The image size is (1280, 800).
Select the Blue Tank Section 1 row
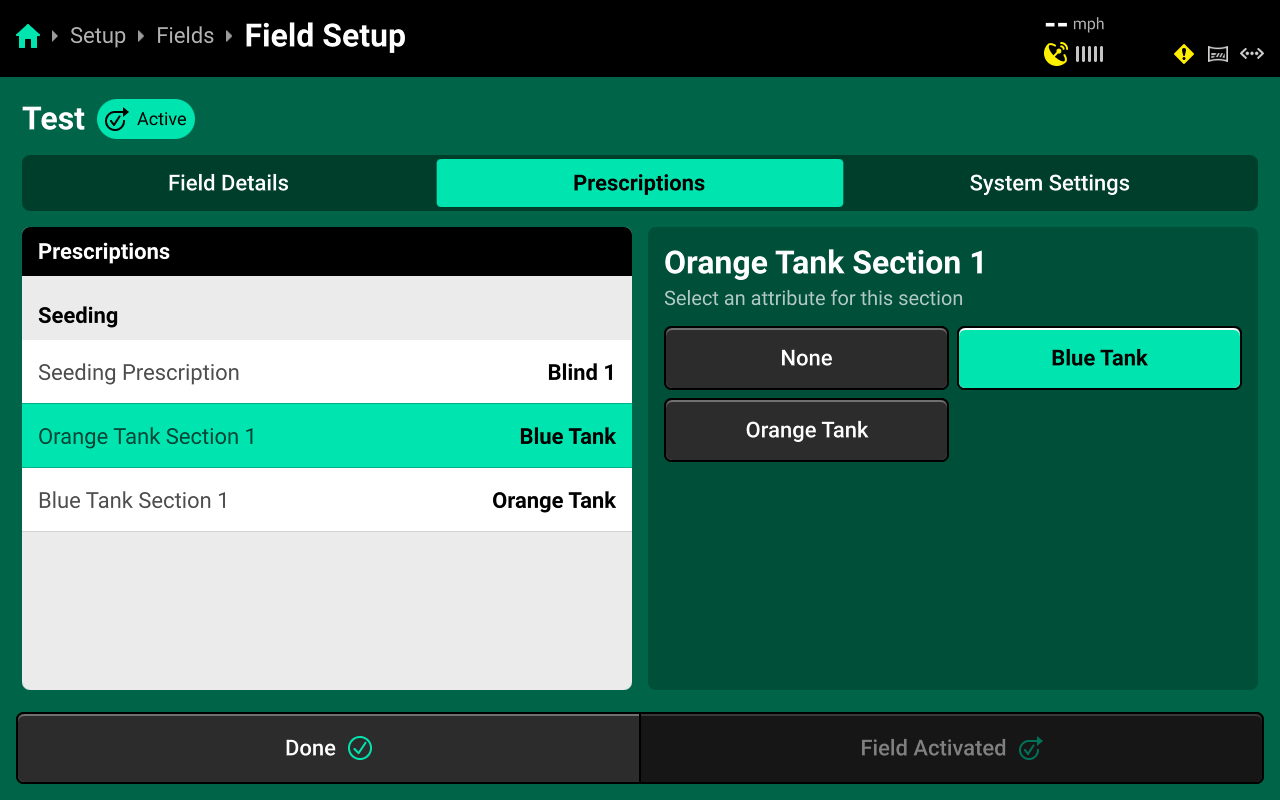pos(326,500)
